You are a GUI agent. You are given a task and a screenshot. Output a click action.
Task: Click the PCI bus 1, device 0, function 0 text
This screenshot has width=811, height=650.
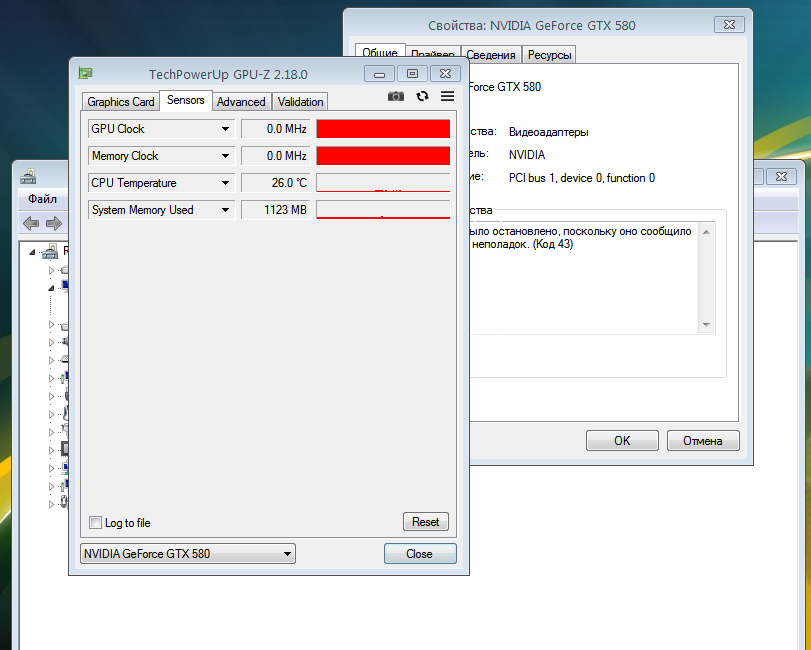[582, 178]
